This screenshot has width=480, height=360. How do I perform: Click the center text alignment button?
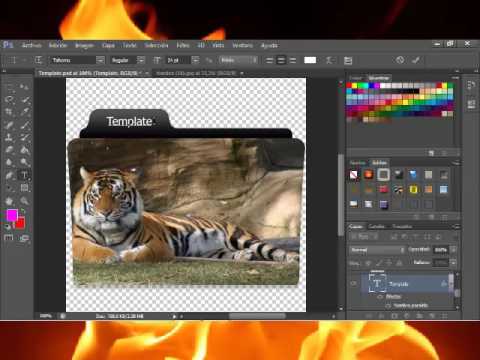click(x=281, y=60)
